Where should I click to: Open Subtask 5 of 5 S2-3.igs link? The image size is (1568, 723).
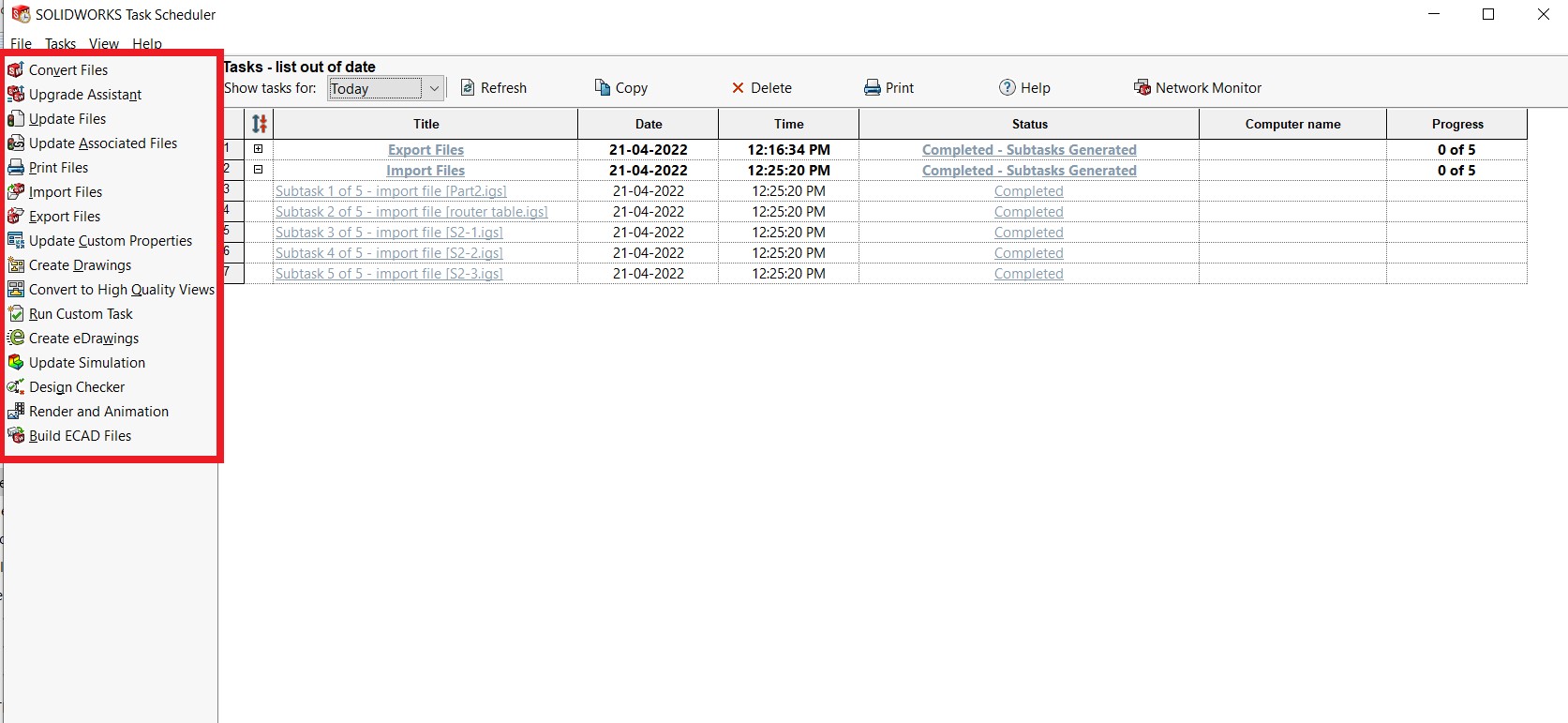click(389, 274)
